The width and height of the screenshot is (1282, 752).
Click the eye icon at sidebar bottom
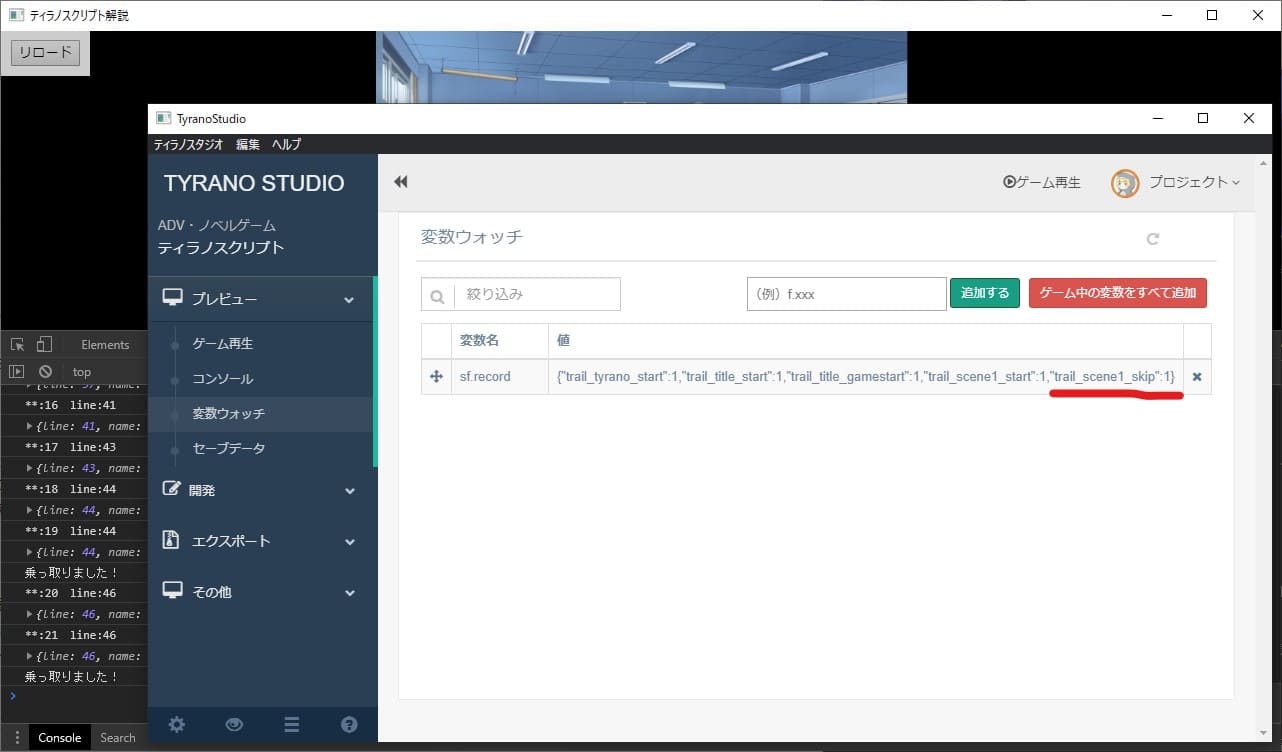point(234,725)
